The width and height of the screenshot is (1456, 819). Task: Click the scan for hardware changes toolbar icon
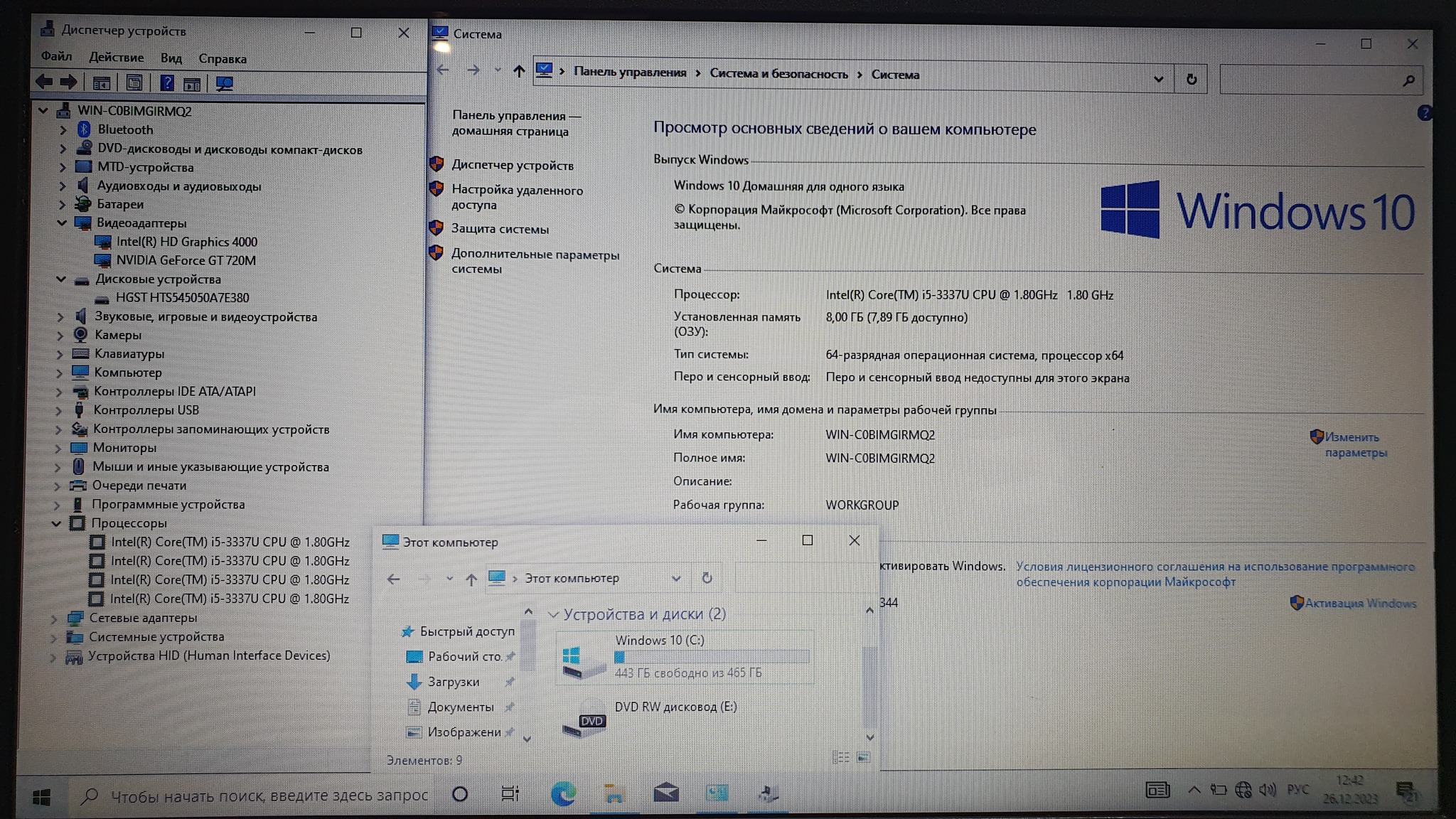225,84
